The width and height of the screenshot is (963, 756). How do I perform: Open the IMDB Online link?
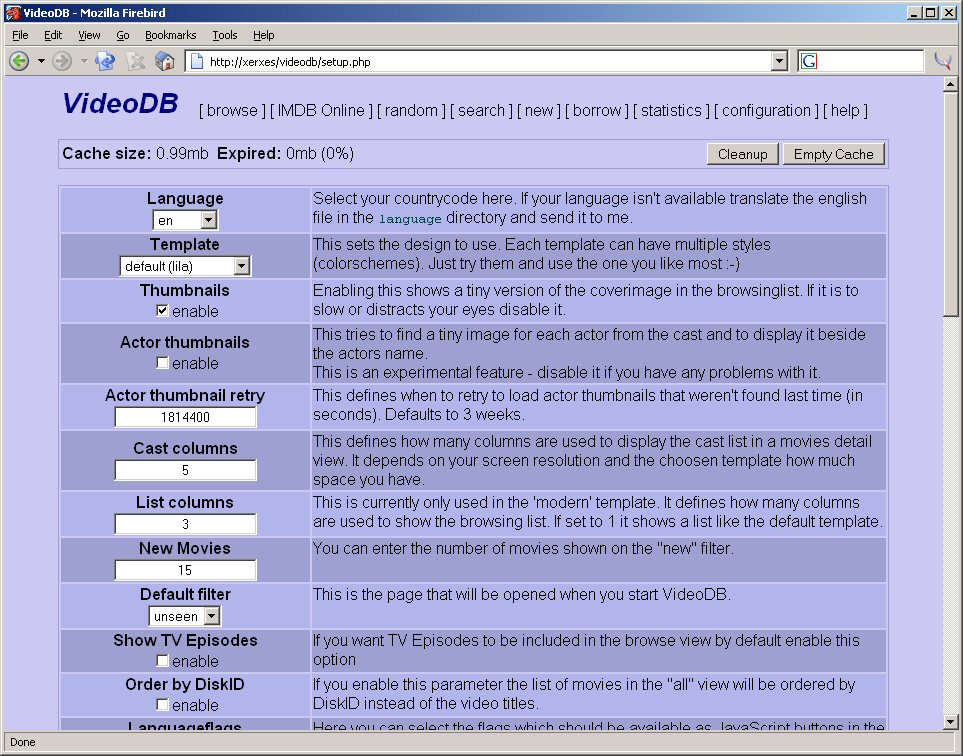[321, 111]
